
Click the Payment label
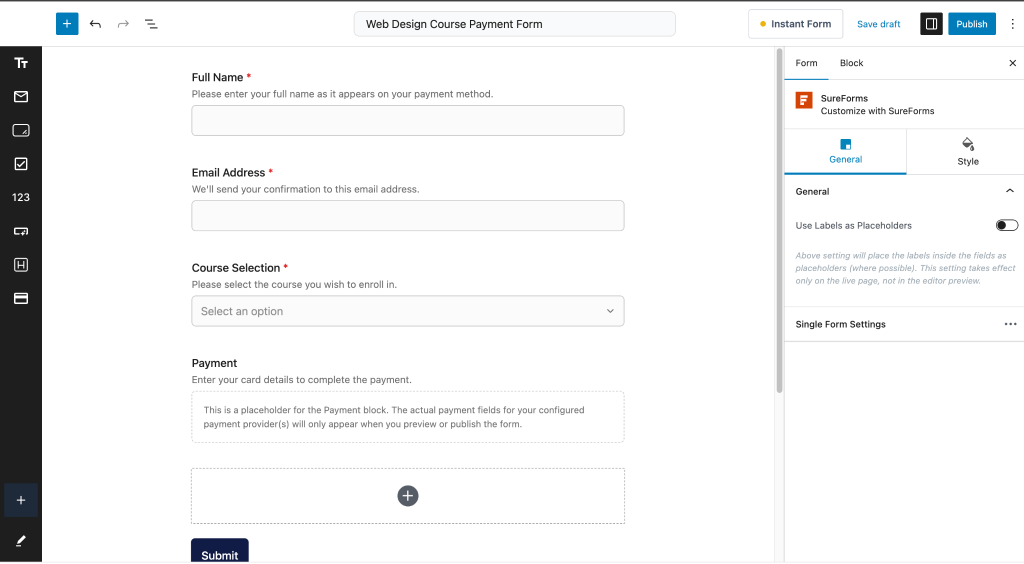pyautogui.click(x=214, y=363)
